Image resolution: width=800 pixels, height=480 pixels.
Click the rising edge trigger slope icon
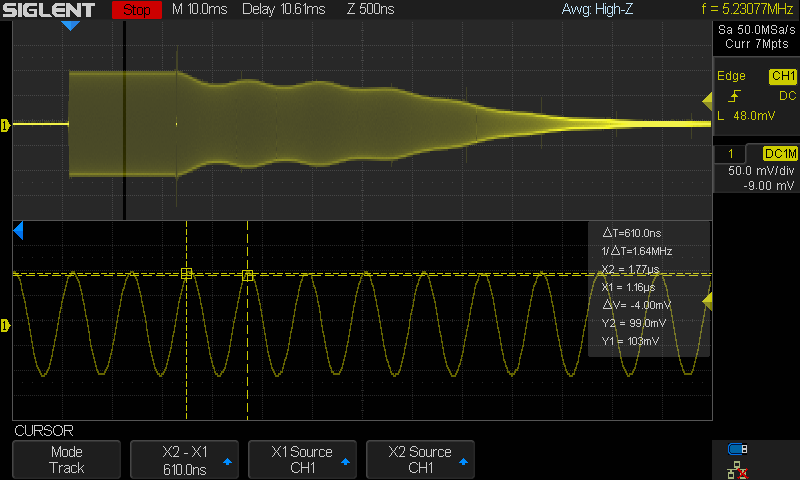coord(735,96)
